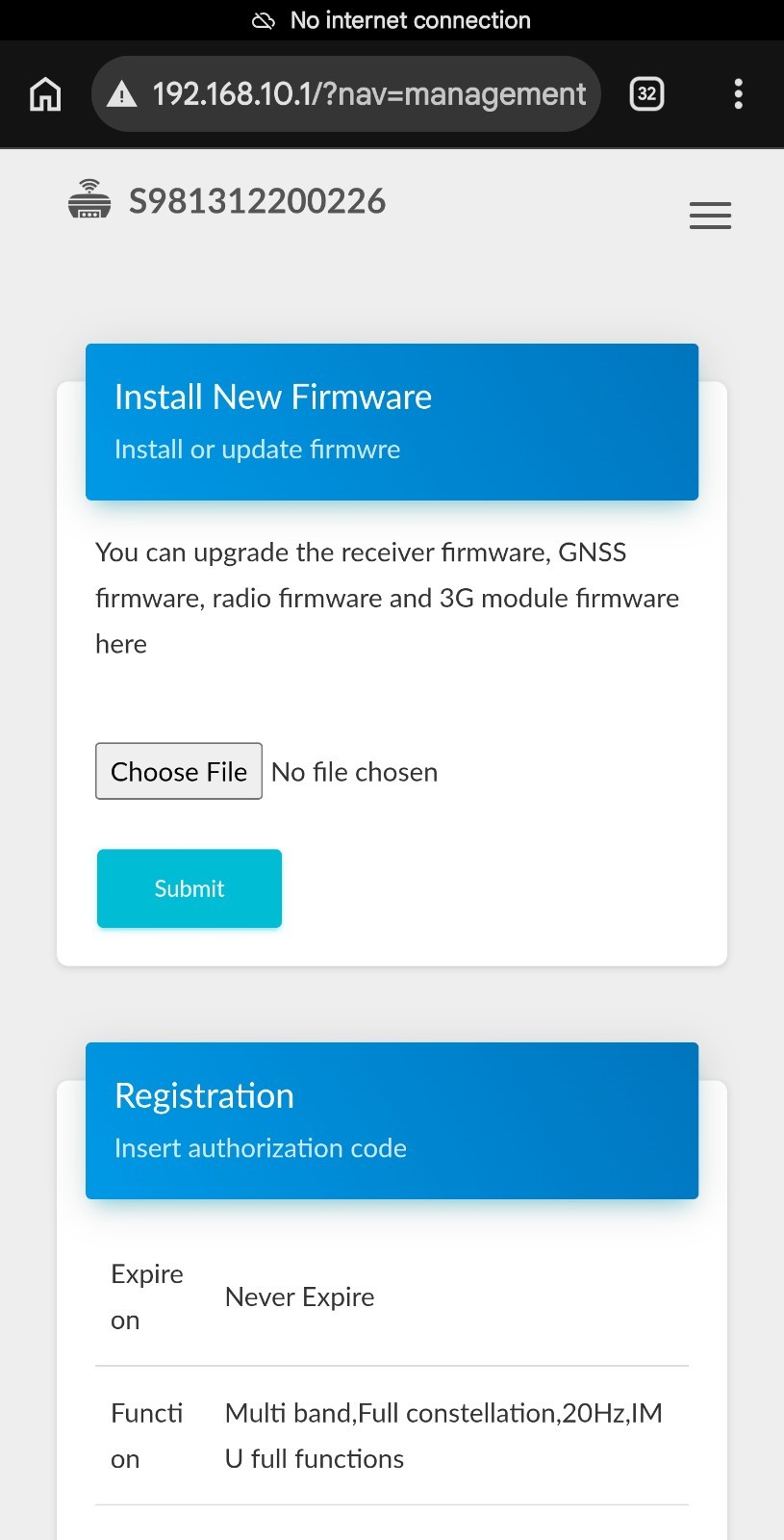The width and height of the screenshot is (784, 1540).
Task: Click the S981312200226 device title
Action: 257,201
